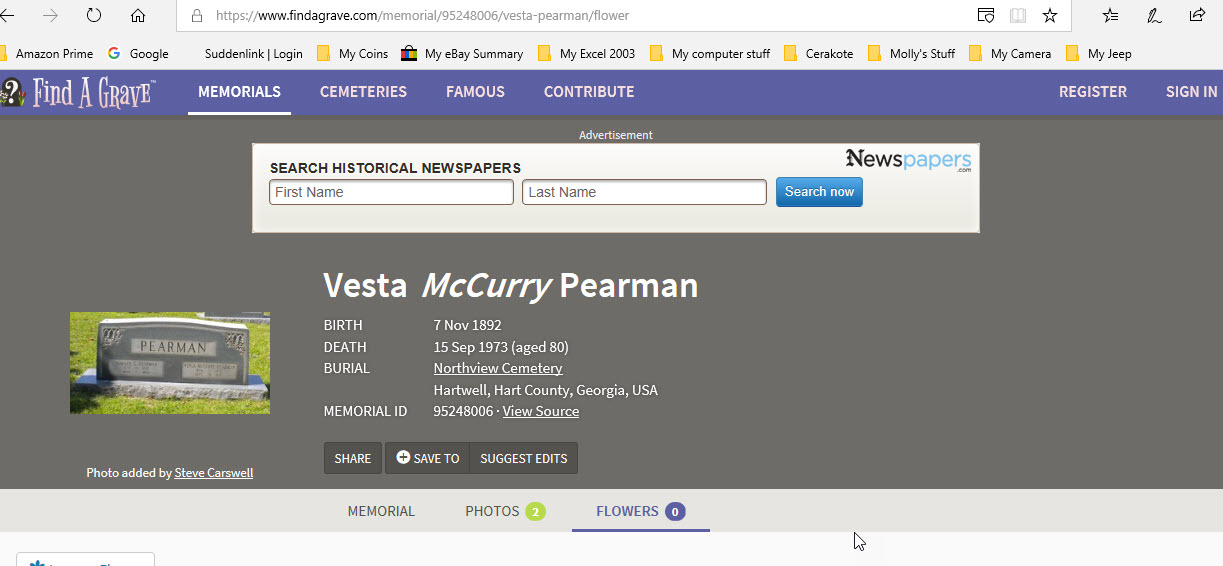1223x566 pixels.
Task: Open the tracking prevention icon in address bar
Action: 986,16
